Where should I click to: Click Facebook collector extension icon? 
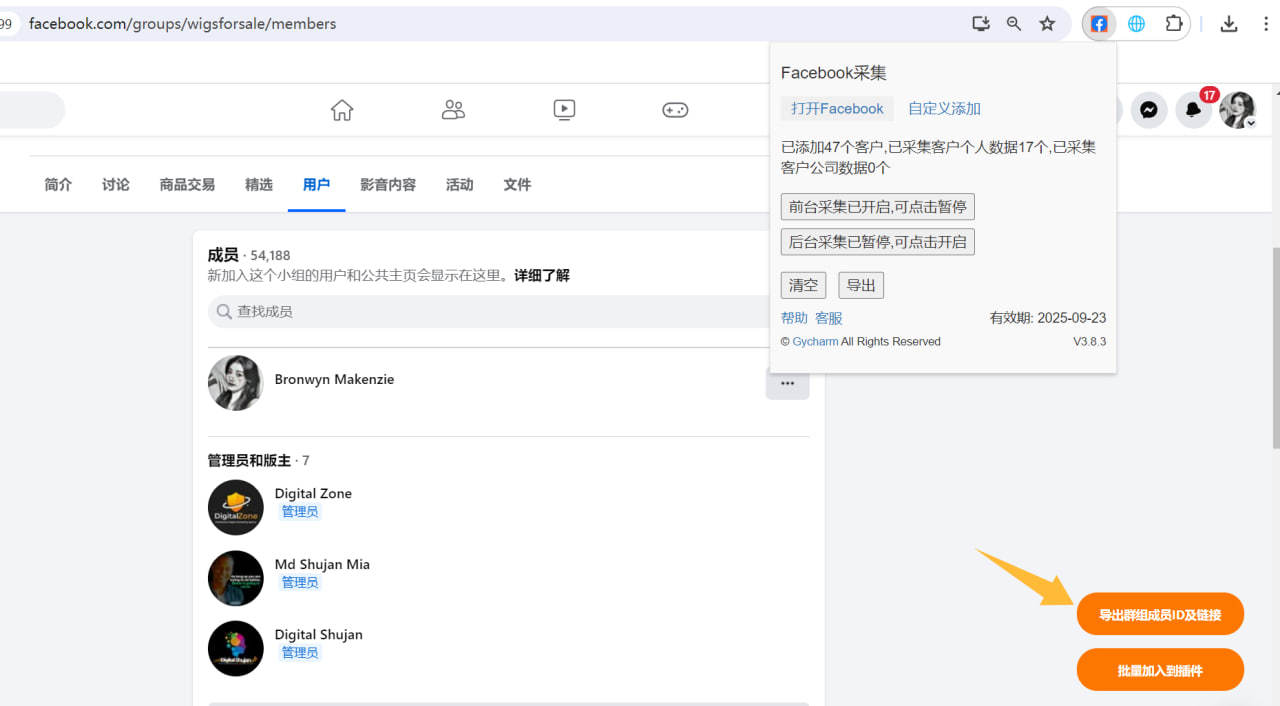click(x=1099, y=24)
